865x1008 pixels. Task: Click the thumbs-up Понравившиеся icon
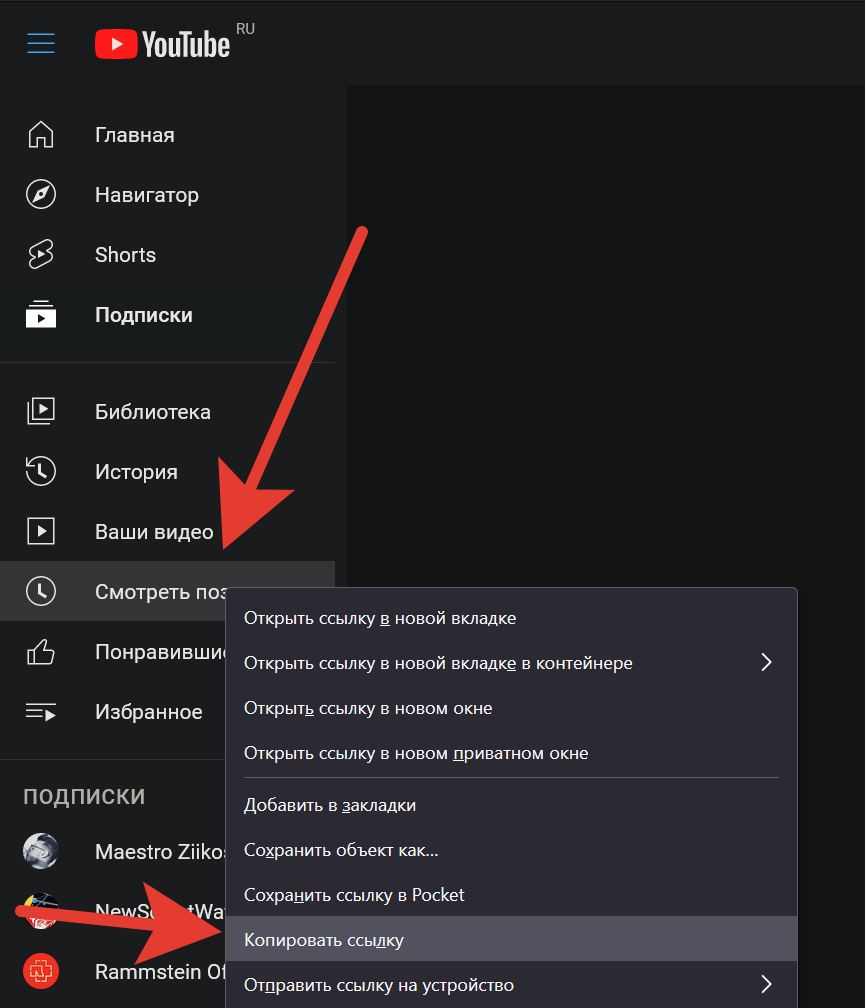point(41,652)
